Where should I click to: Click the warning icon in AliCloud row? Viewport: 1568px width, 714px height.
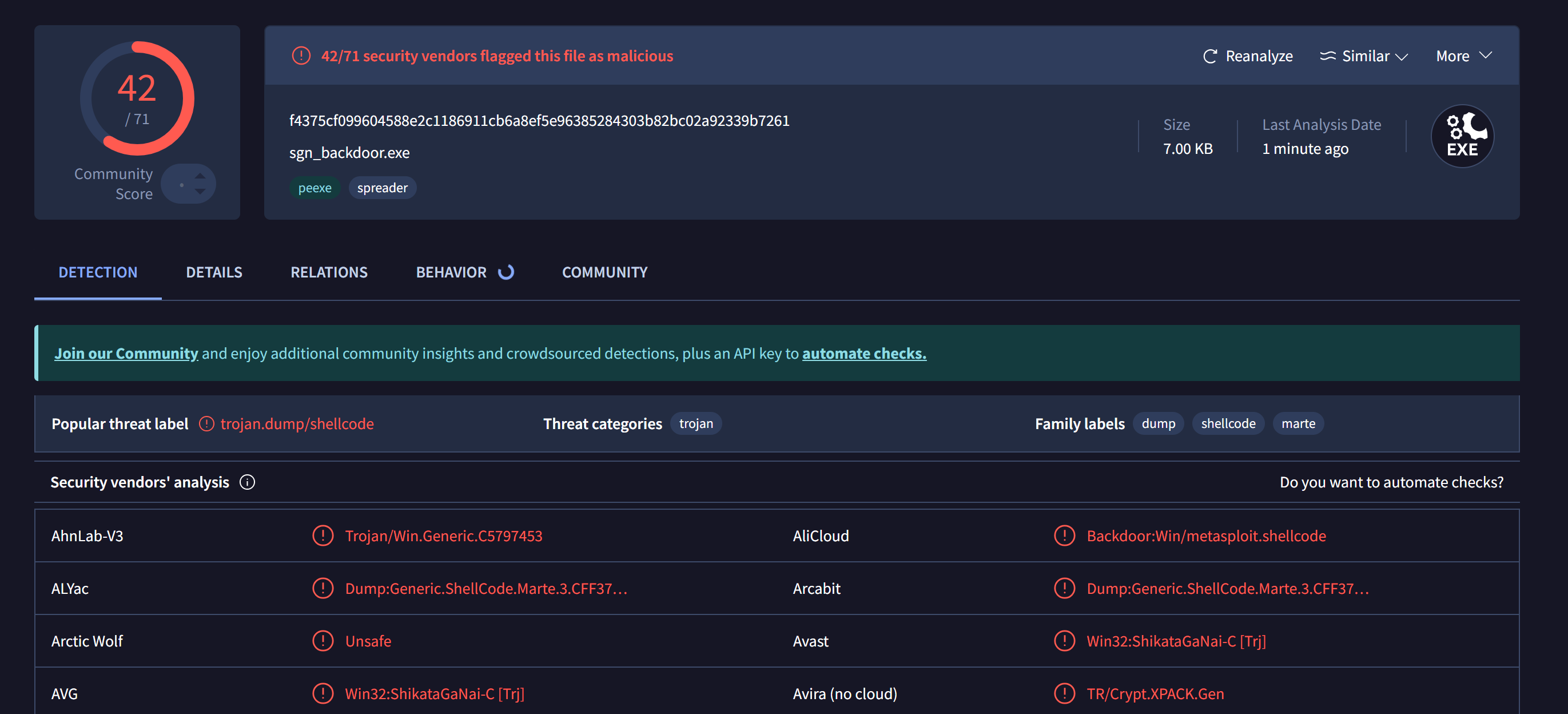(1064, 535)
